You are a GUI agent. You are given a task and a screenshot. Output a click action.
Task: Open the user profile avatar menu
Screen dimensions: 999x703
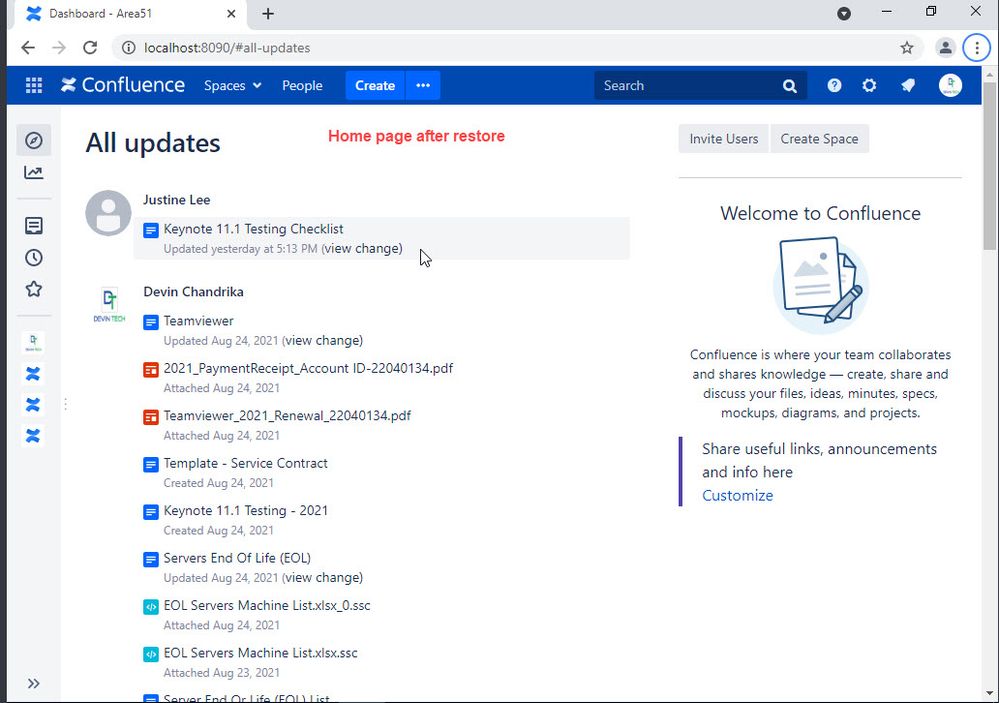[950, 85]
